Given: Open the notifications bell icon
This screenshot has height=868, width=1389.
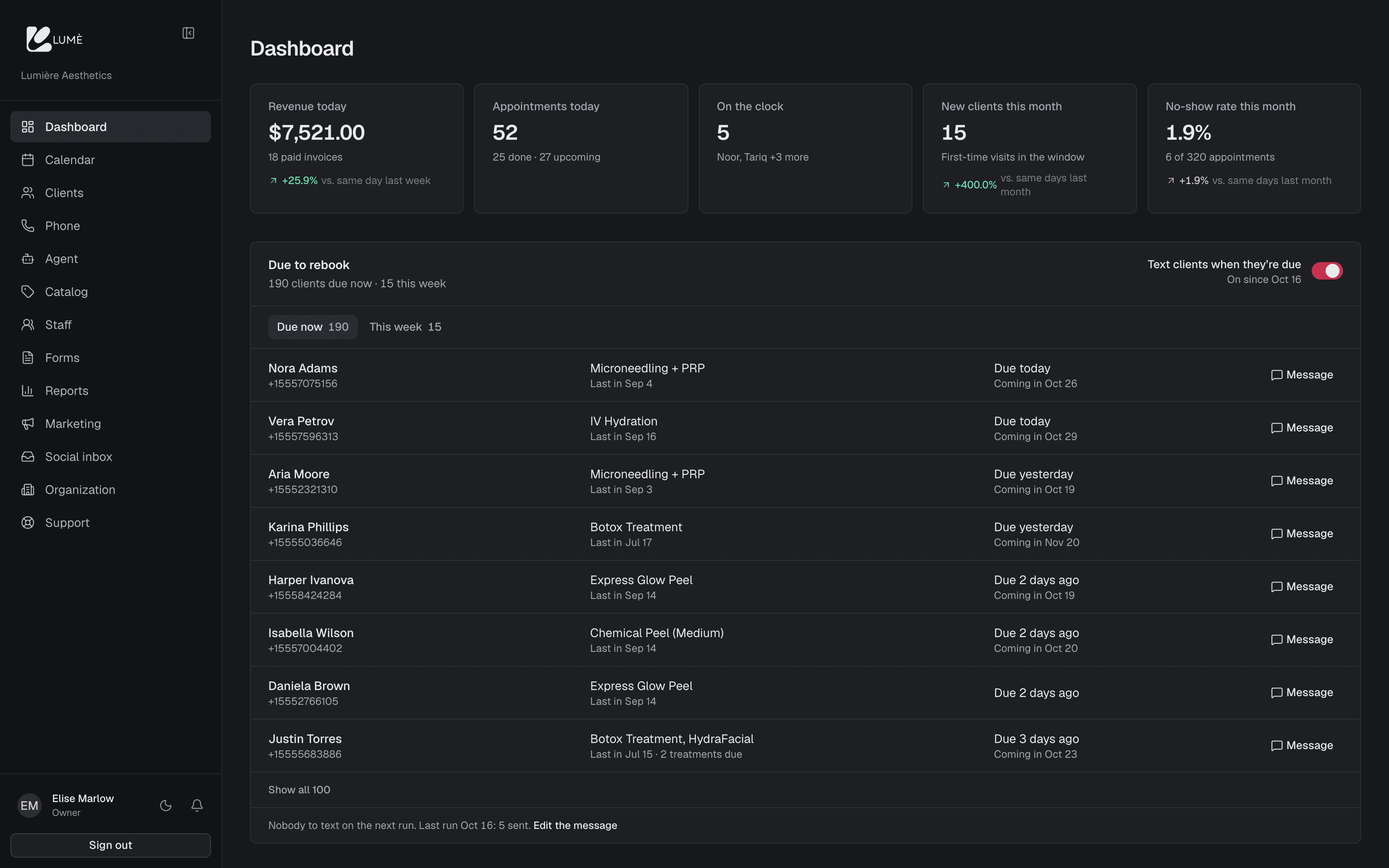Looking at the screenshot, I should click(197, 806).
